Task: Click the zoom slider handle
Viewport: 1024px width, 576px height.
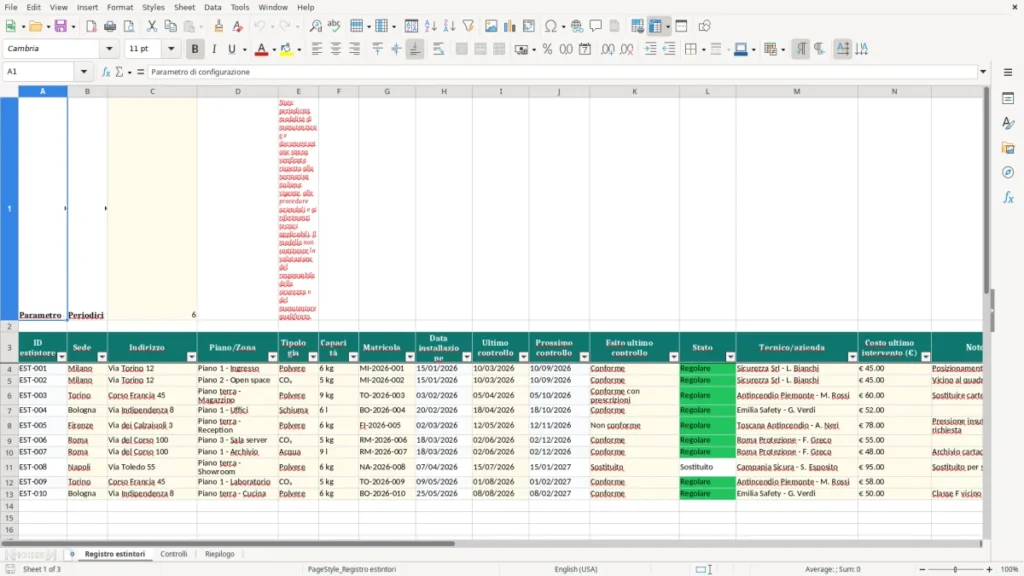Action: [955, 569]
